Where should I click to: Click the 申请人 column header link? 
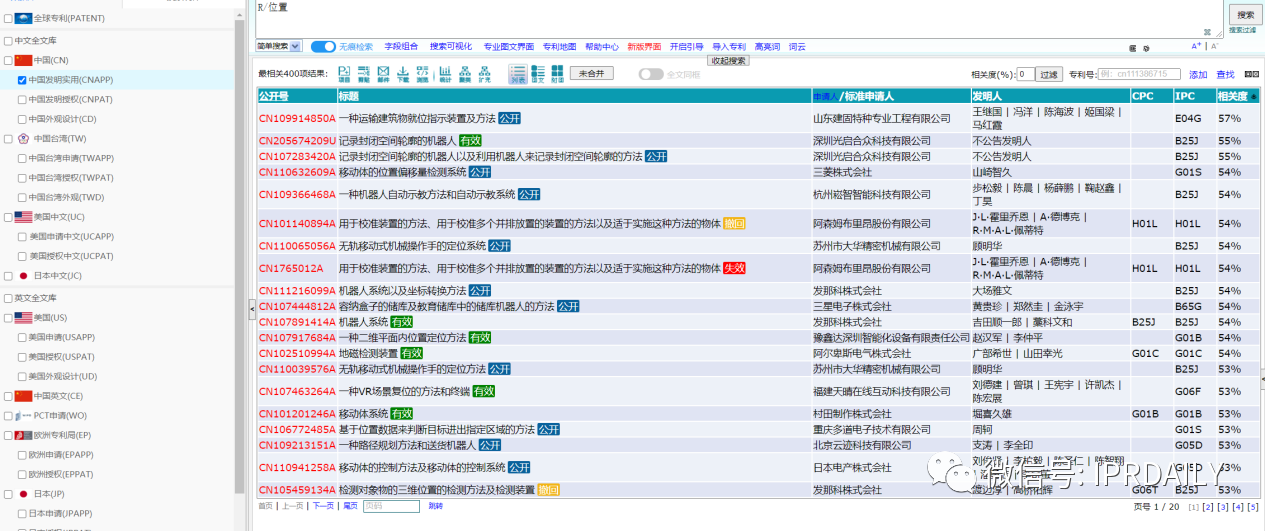[x=825, y=97]
